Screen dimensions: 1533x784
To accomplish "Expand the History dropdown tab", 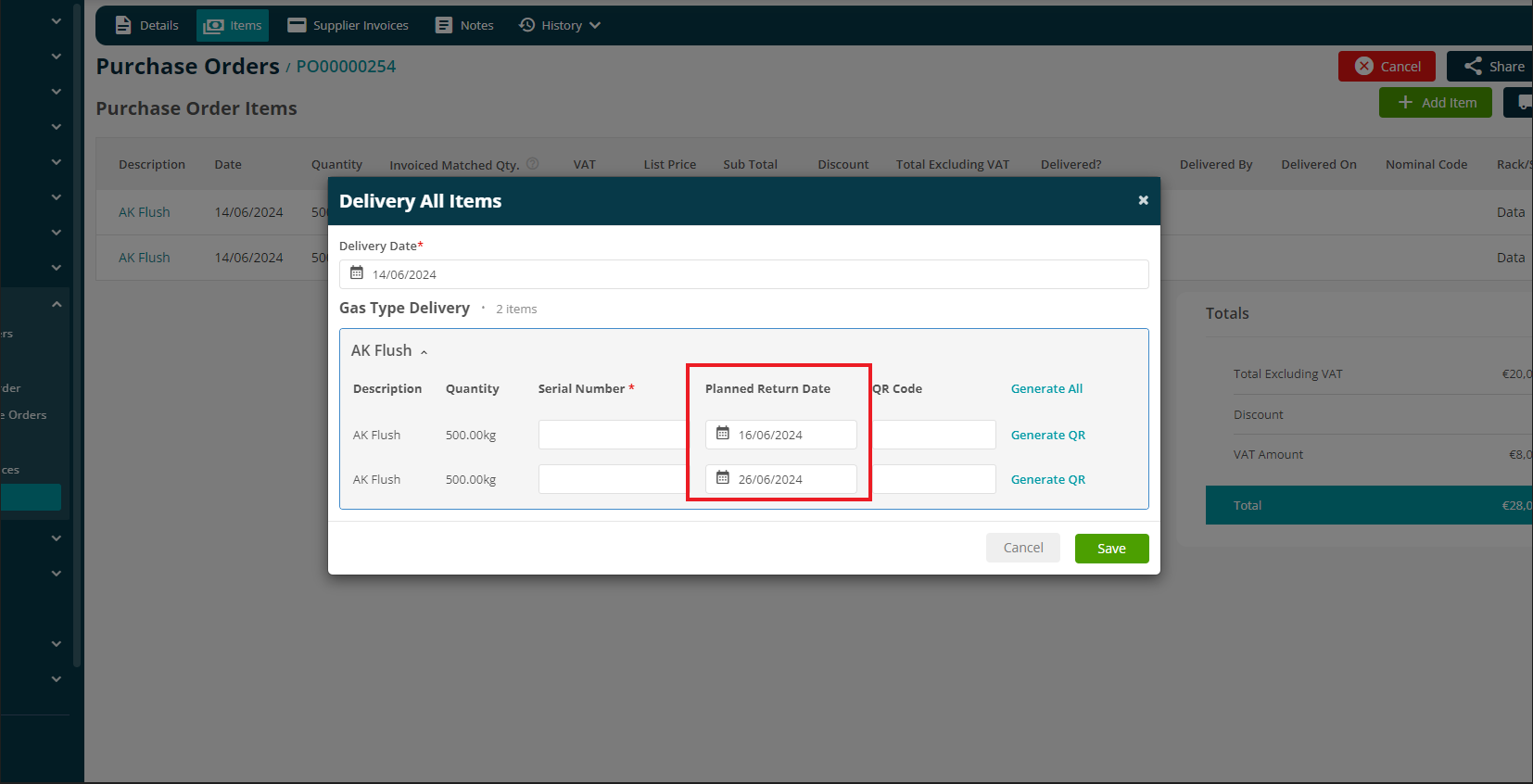I will click(x=560, y=25).
